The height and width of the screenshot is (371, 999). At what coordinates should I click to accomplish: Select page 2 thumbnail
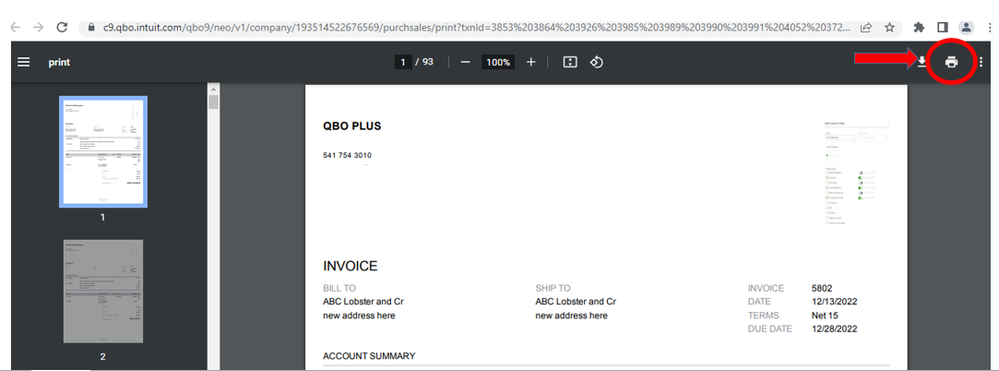[x=103, y=291]
